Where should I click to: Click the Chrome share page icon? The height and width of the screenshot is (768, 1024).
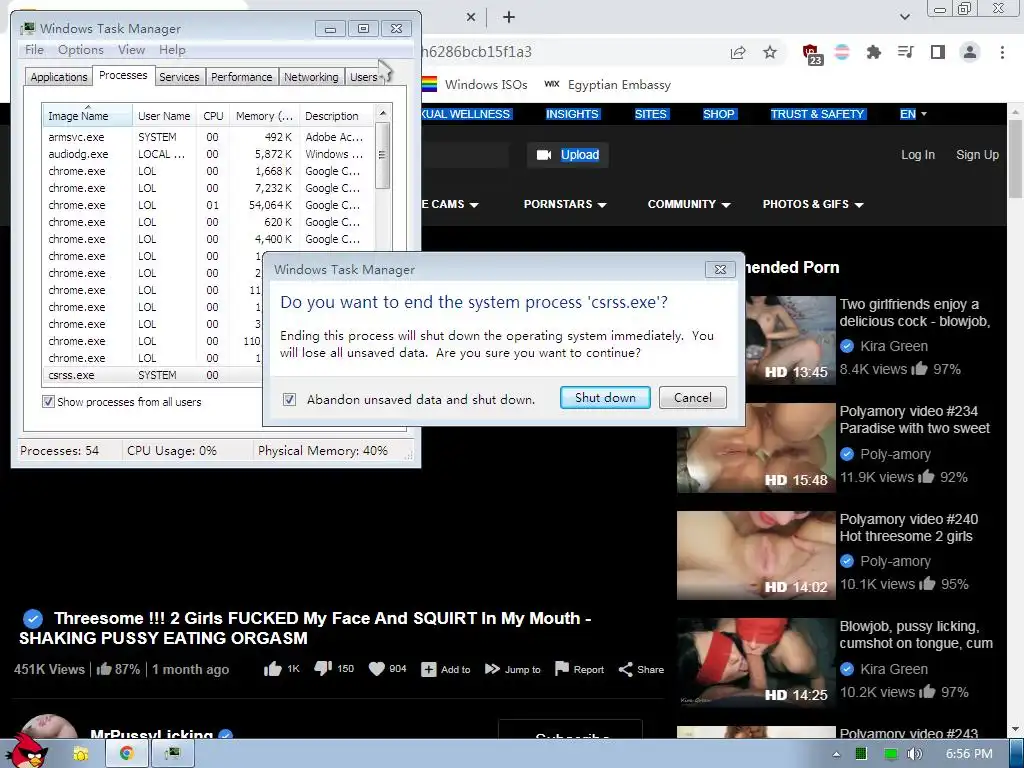pos(738,52)
